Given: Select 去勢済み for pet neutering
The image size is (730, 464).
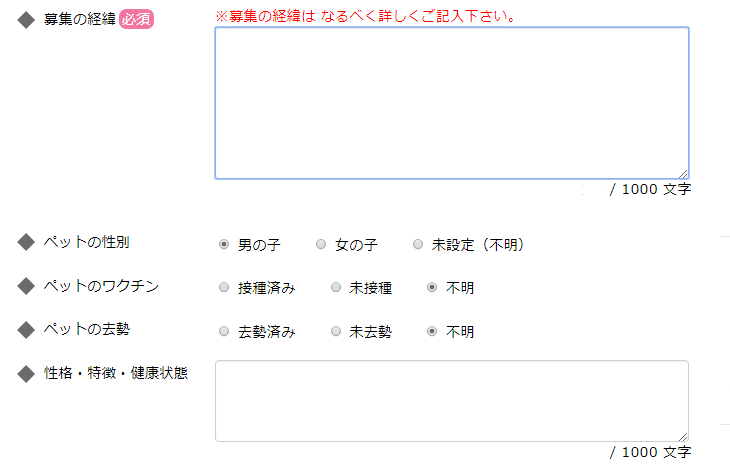Looking at the screenshot, I should (x=224, y=332).
